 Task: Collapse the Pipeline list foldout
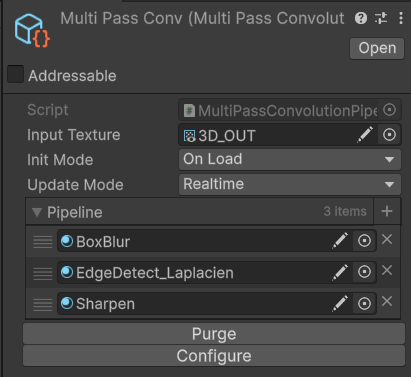[37, 212]
